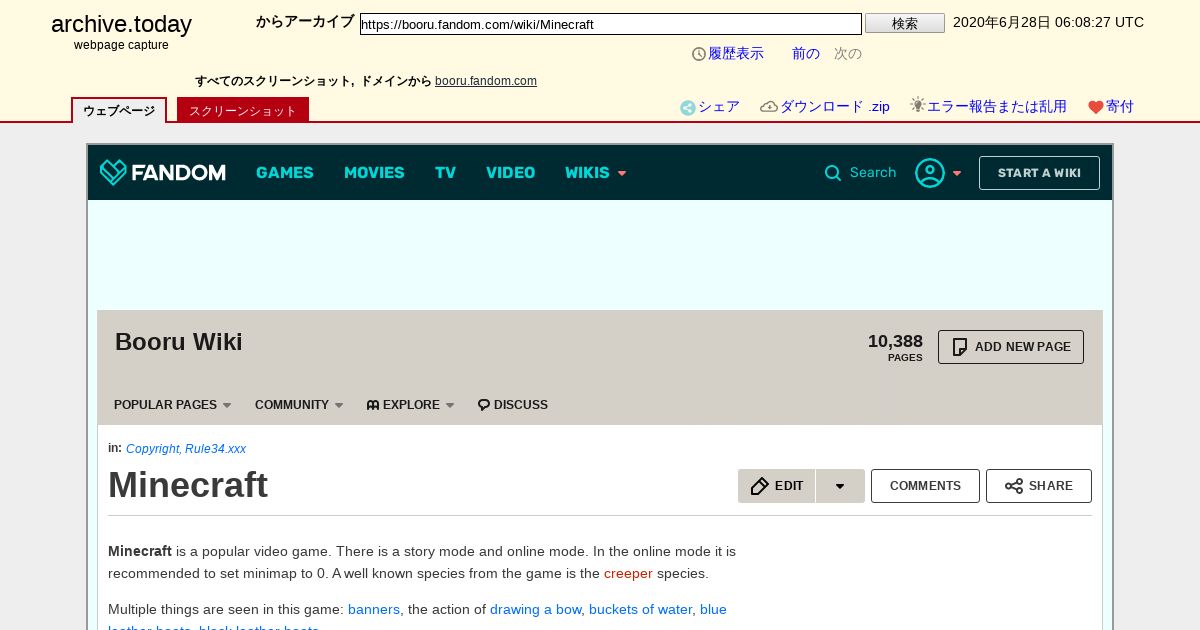Click the Fandom Search text field
Image resolution: width=1200 pixels, height=630 pixels.
[x=873, y=173]
